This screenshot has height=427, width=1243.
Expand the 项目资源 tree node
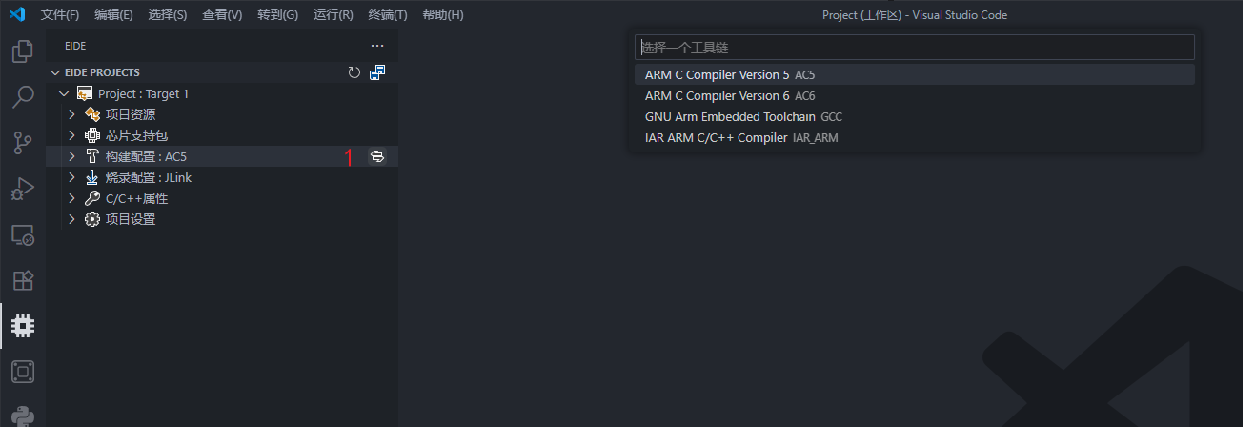(x=72, y=115)
